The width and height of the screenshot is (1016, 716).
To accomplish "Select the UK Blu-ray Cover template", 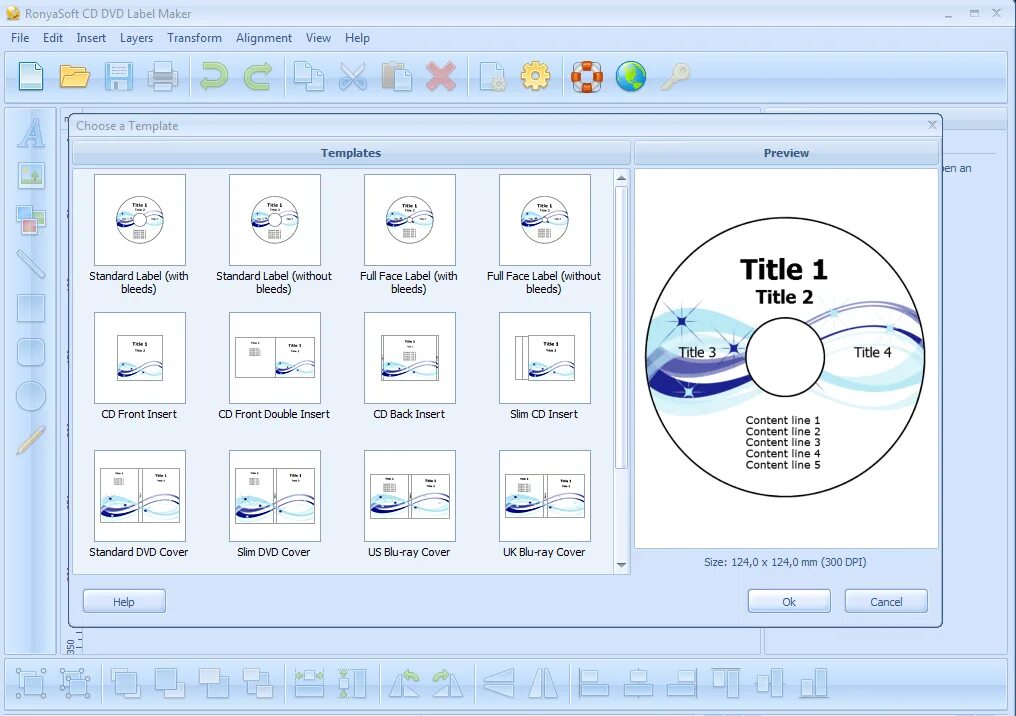I will pyautogui.click(x=544, y=504).
